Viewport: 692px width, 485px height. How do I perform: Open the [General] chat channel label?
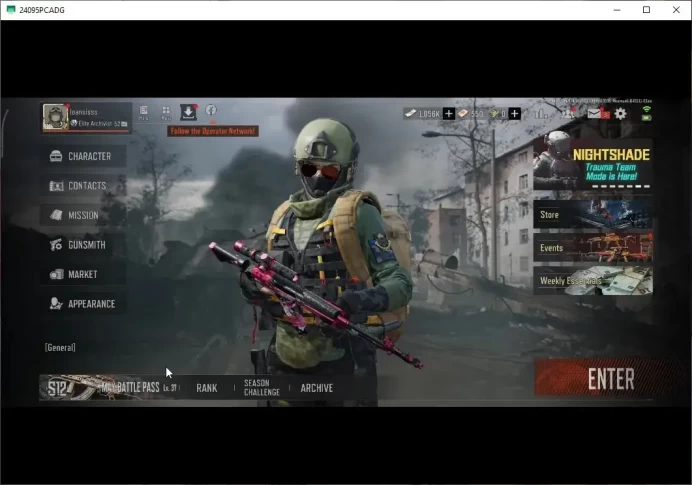[x=60, y=348]
